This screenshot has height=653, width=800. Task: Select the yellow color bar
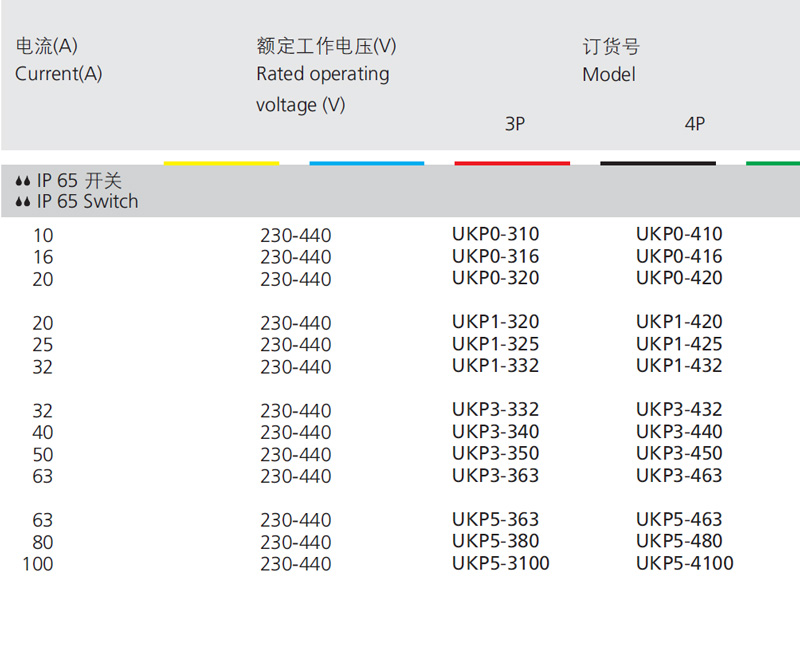click(221, 163)
